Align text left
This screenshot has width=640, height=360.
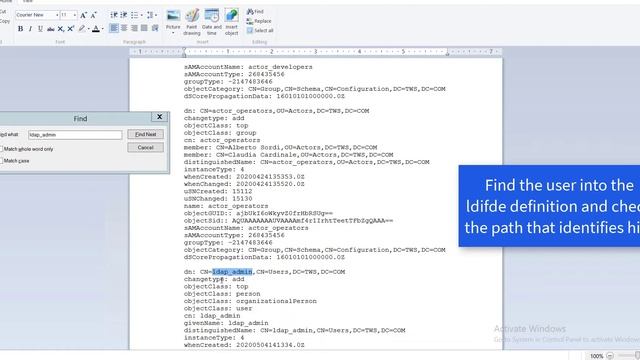pyautogui.click(x=114, y=28)
